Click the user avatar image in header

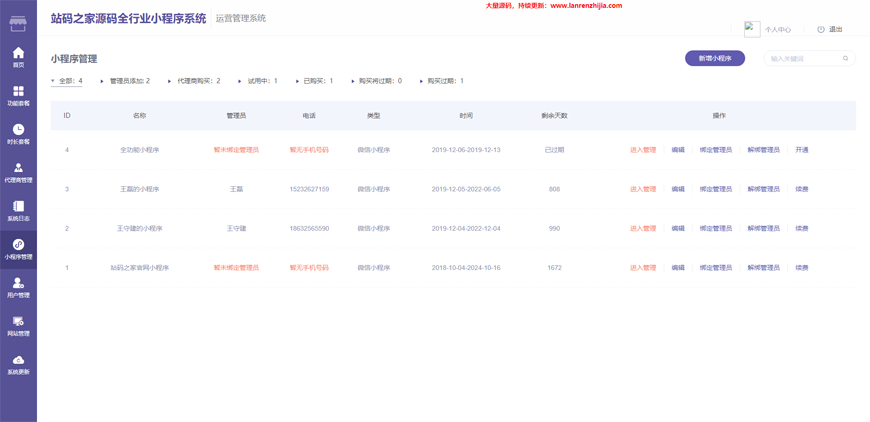coord(752,29)
